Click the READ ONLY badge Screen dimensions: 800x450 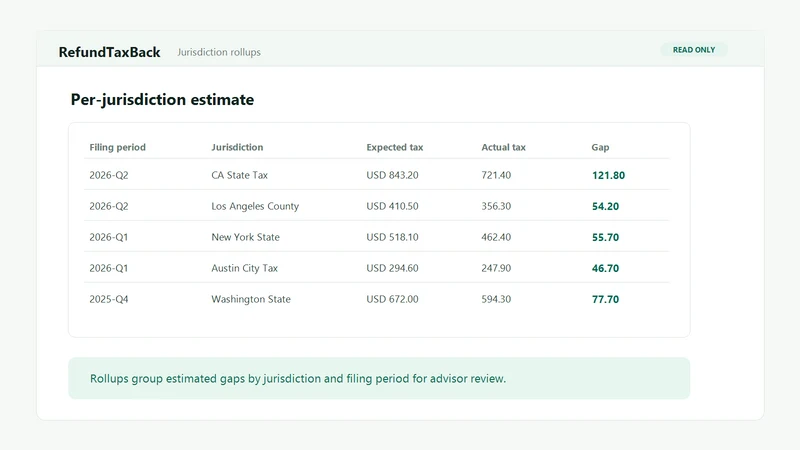click(x=694, y=49)
